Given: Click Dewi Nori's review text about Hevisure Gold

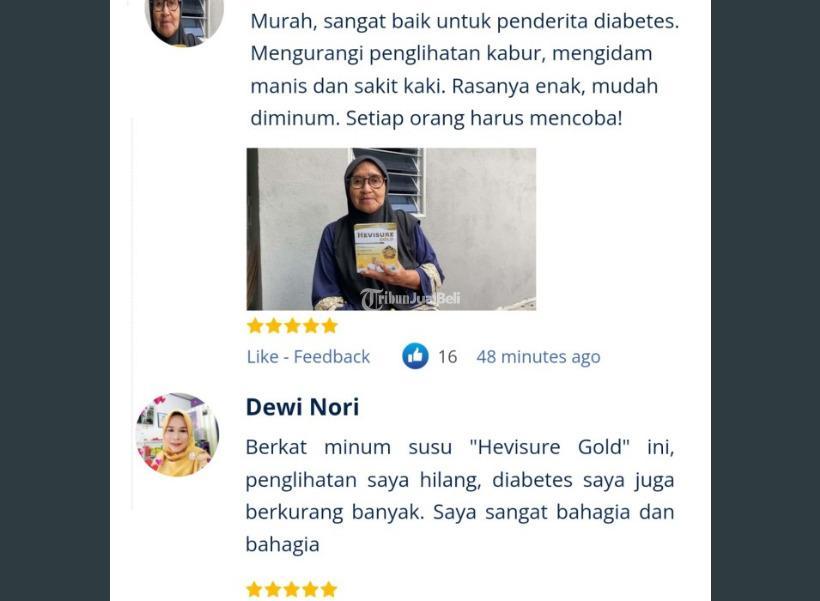Looking at the screenshot, I should (460, 495).
